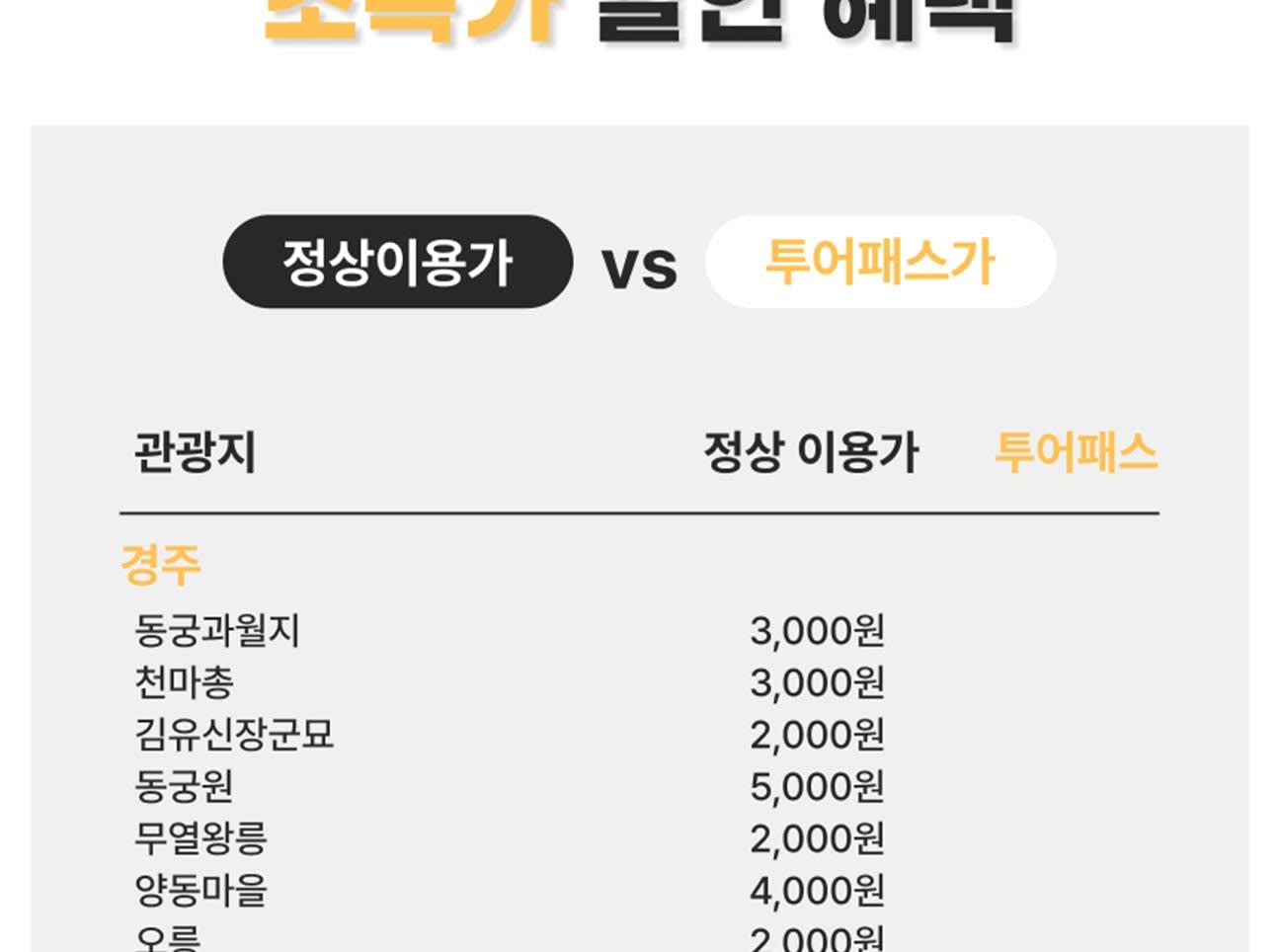Click the 관광지 column header

195,452
